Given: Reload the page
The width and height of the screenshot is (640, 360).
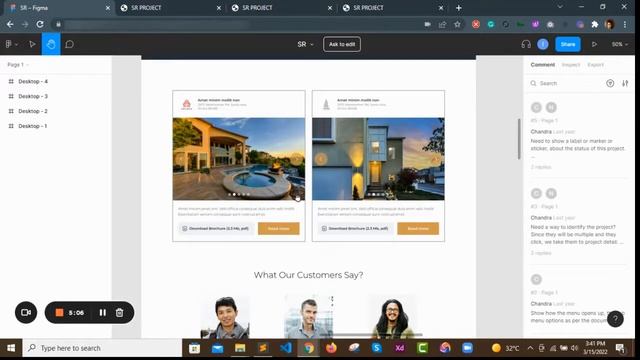Looking at the screenshot, I should [x=40, y=24].
